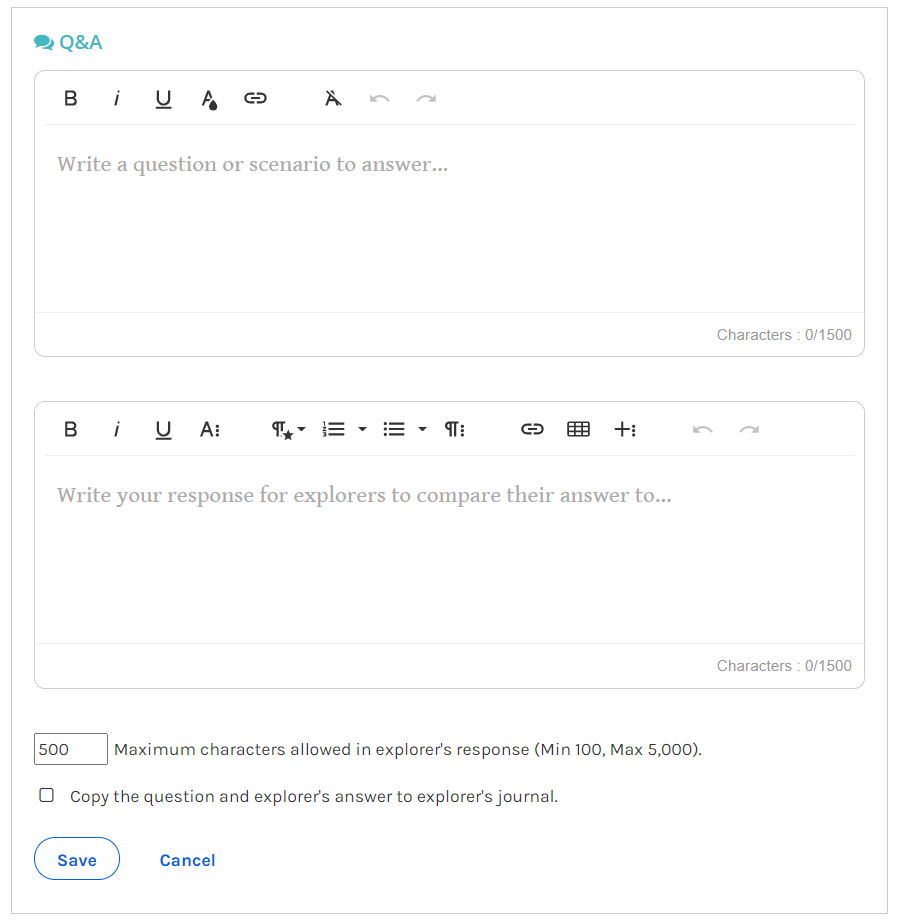Insert link in the question editor
898x923 pixels.
[255, 98]
